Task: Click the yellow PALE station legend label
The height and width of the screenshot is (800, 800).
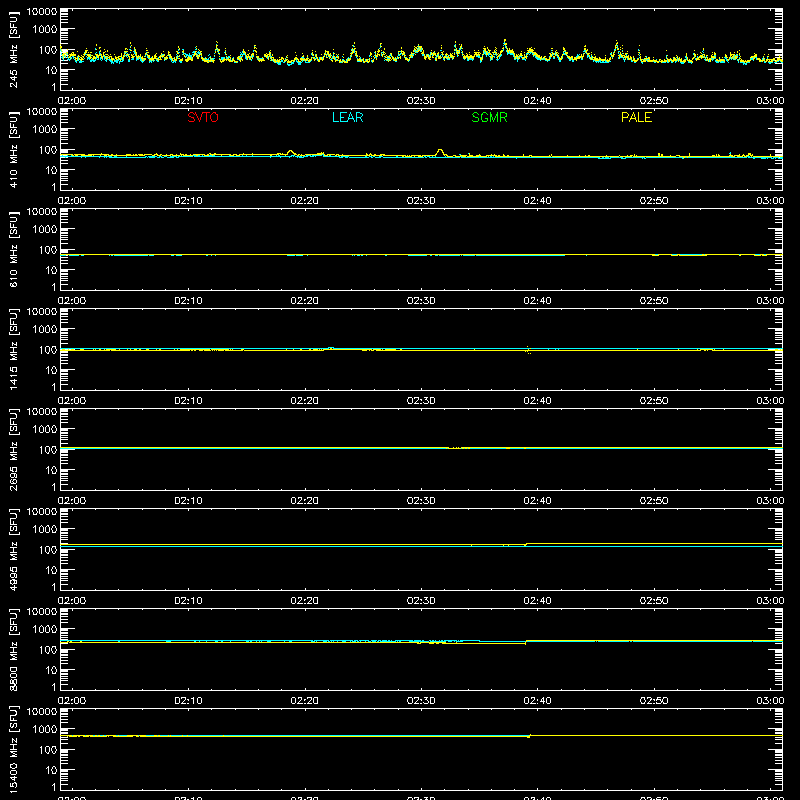Action: coord(636,117)
